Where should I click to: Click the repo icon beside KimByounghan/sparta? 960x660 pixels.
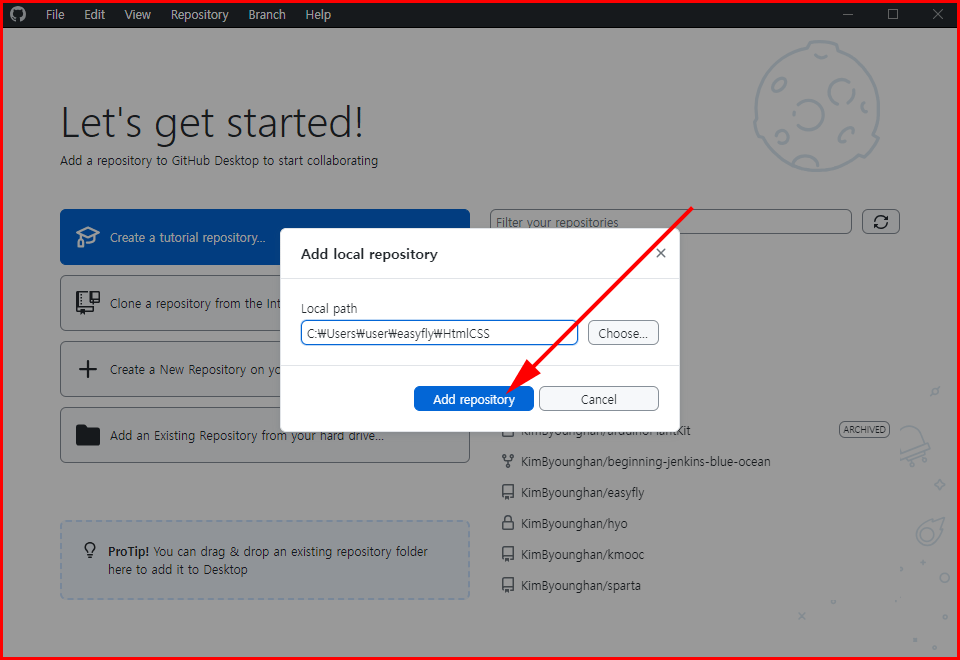508,585
